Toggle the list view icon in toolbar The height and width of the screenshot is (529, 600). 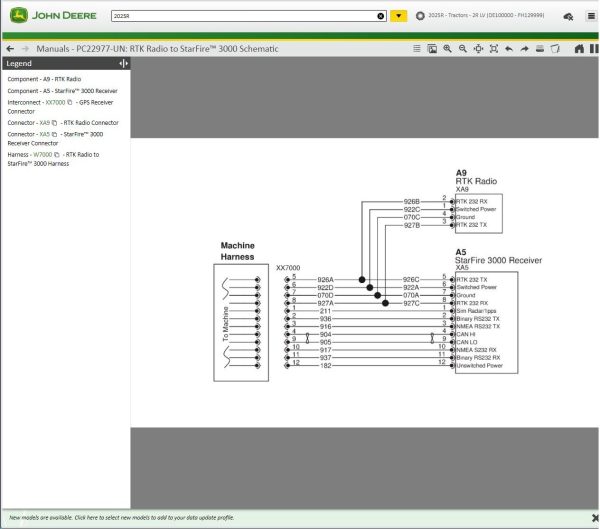417,49
